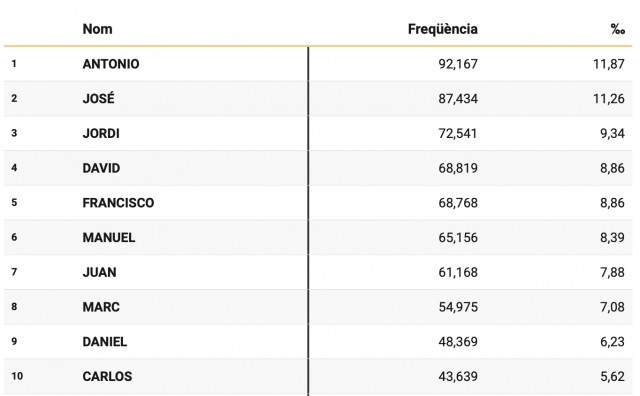Screen dimensions: 640x396
Task: Select the JOSÉ name cell
Action: click(x=98, y=98)
